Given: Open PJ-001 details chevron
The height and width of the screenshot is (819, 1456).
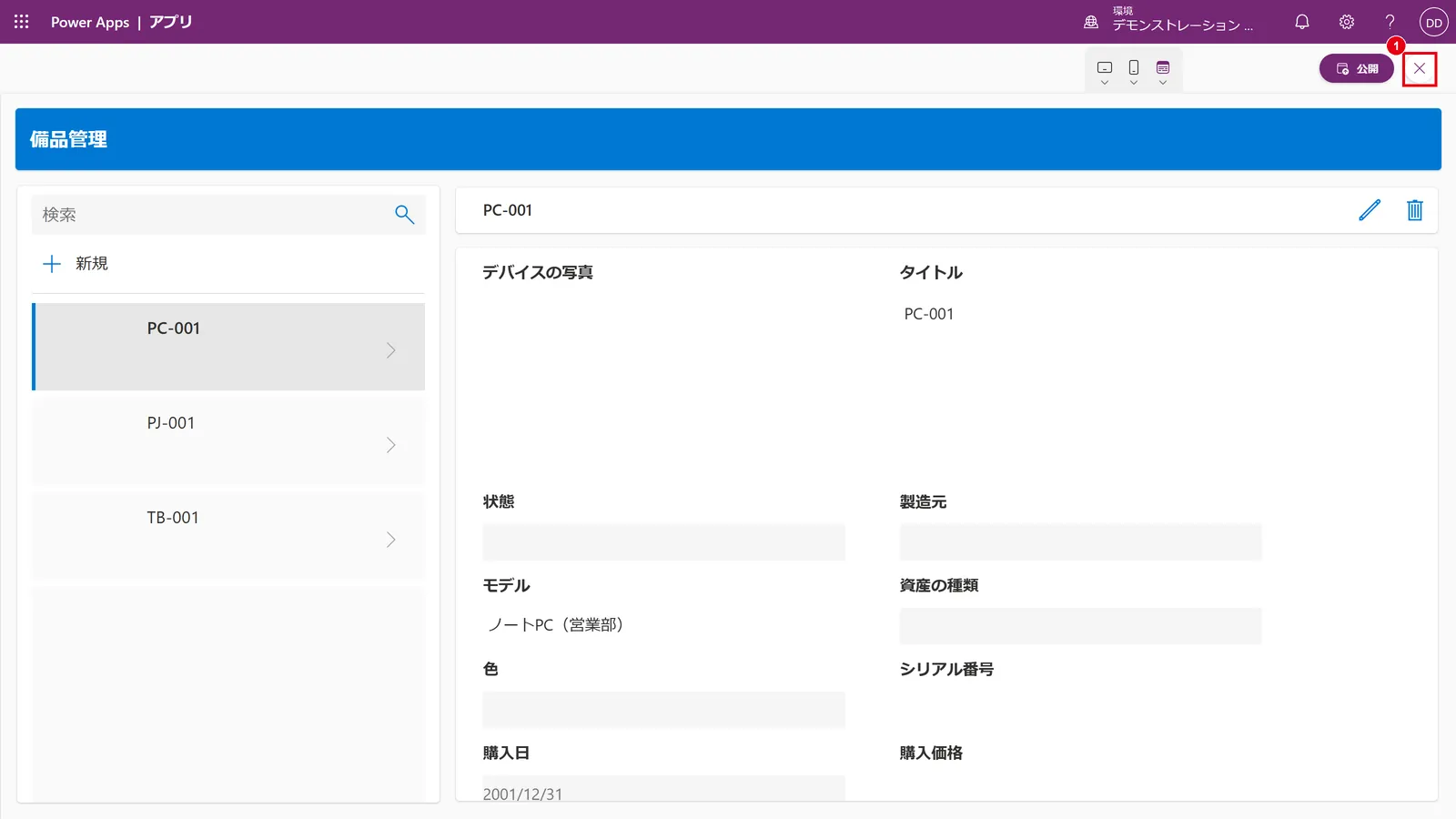Looking at the screenshot, I should [x=391, y=445].
